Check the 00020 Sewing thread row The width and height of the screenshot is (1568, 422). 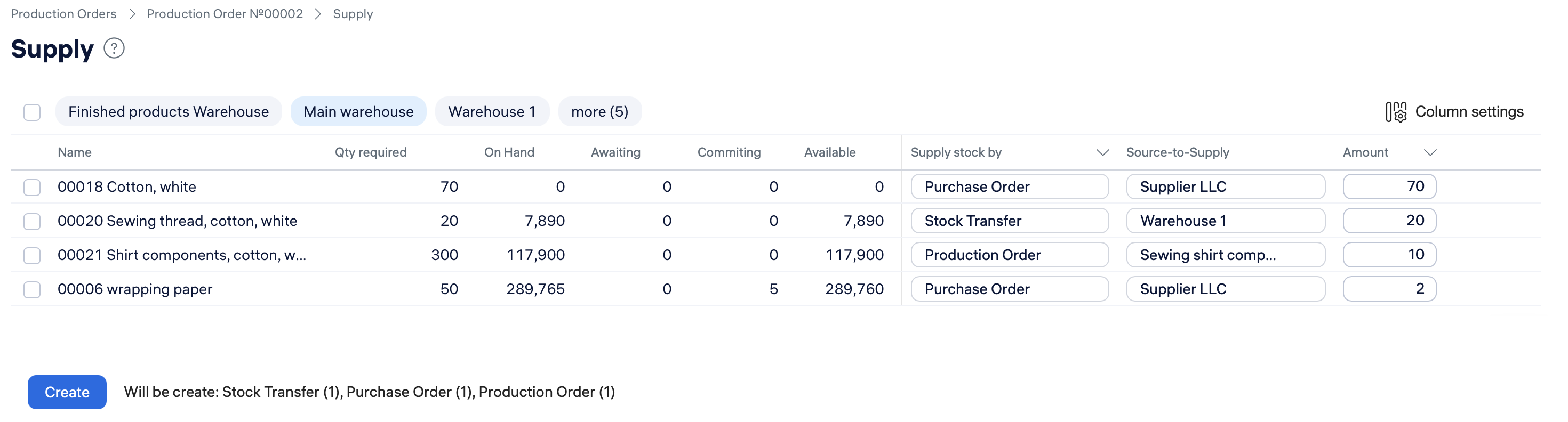(32, 221)
